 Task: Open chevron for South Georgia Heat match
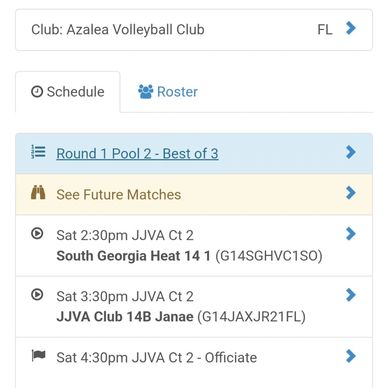click(x=351, y=234)
